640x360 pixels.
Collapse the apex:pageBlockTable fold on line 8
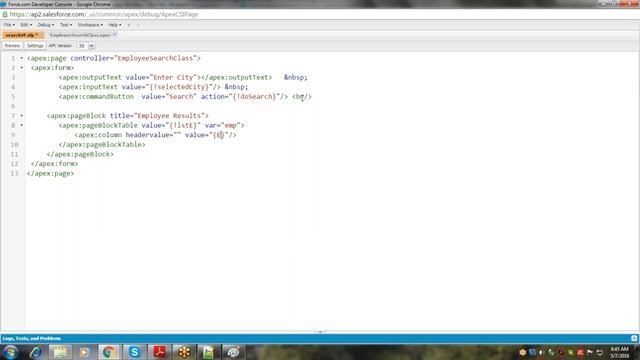22,125
